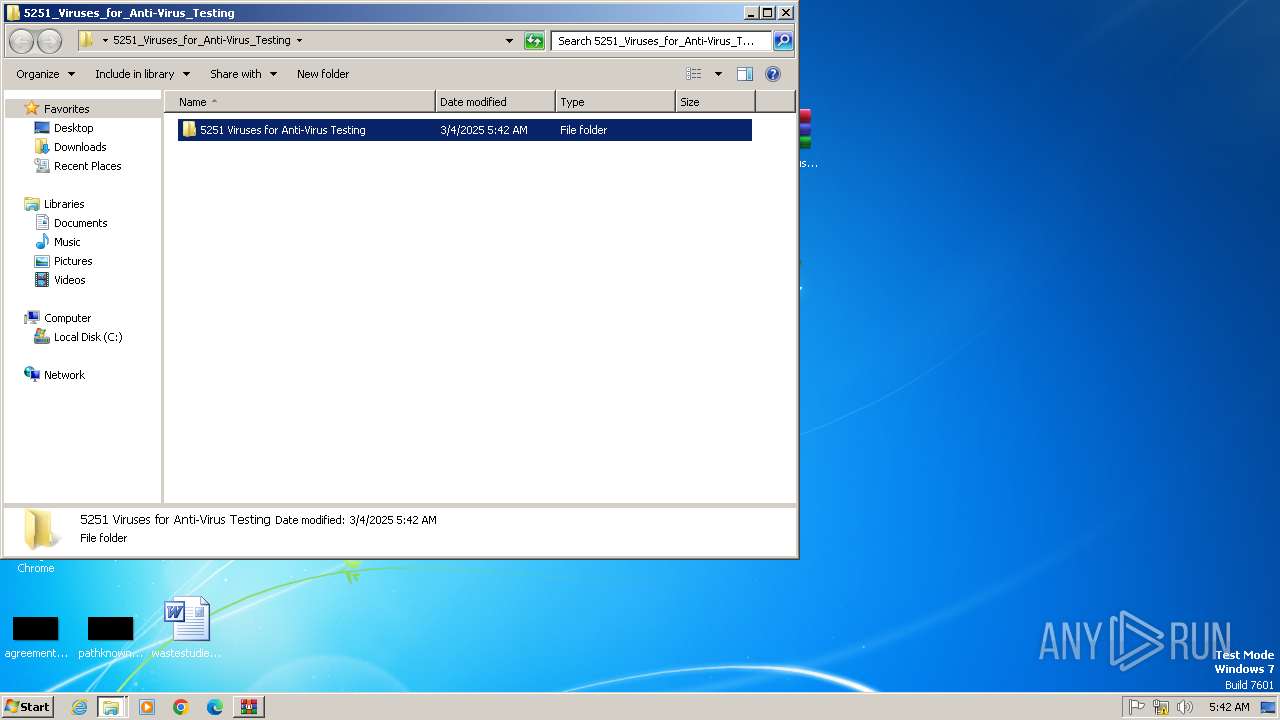This screenshot has height=720, width=1280.
Task: Click the network tray icon
Action: 1161,707
